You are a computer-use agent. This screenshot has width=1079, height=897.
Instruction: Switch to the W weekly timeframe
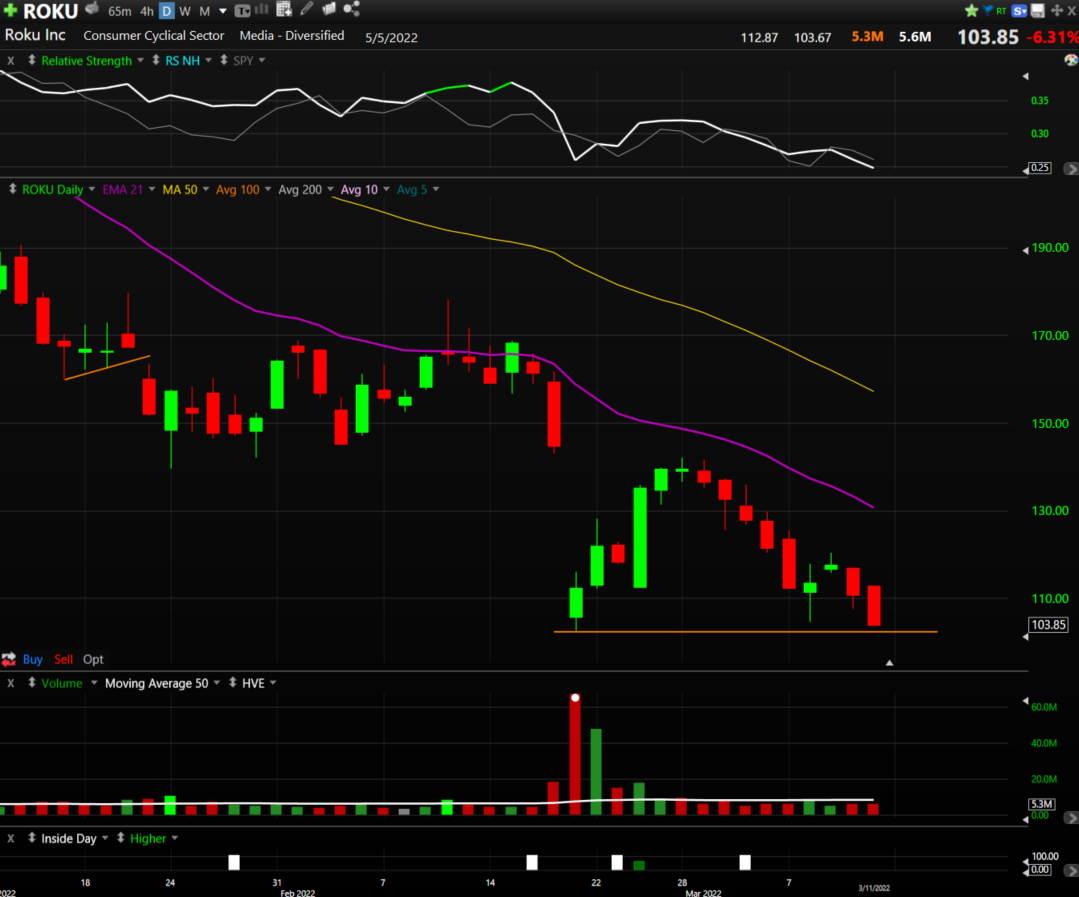tap(185, 11)
